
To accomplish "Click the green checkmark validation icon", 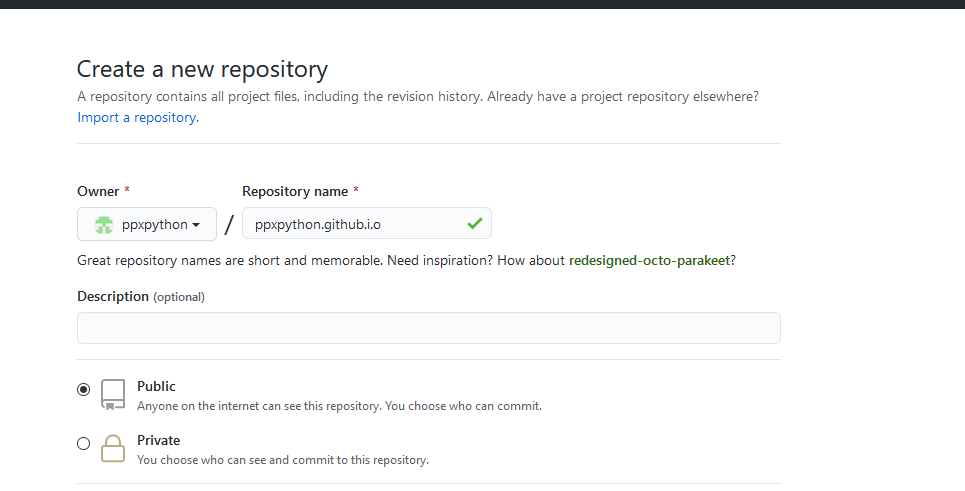I will tap(474, 224).
